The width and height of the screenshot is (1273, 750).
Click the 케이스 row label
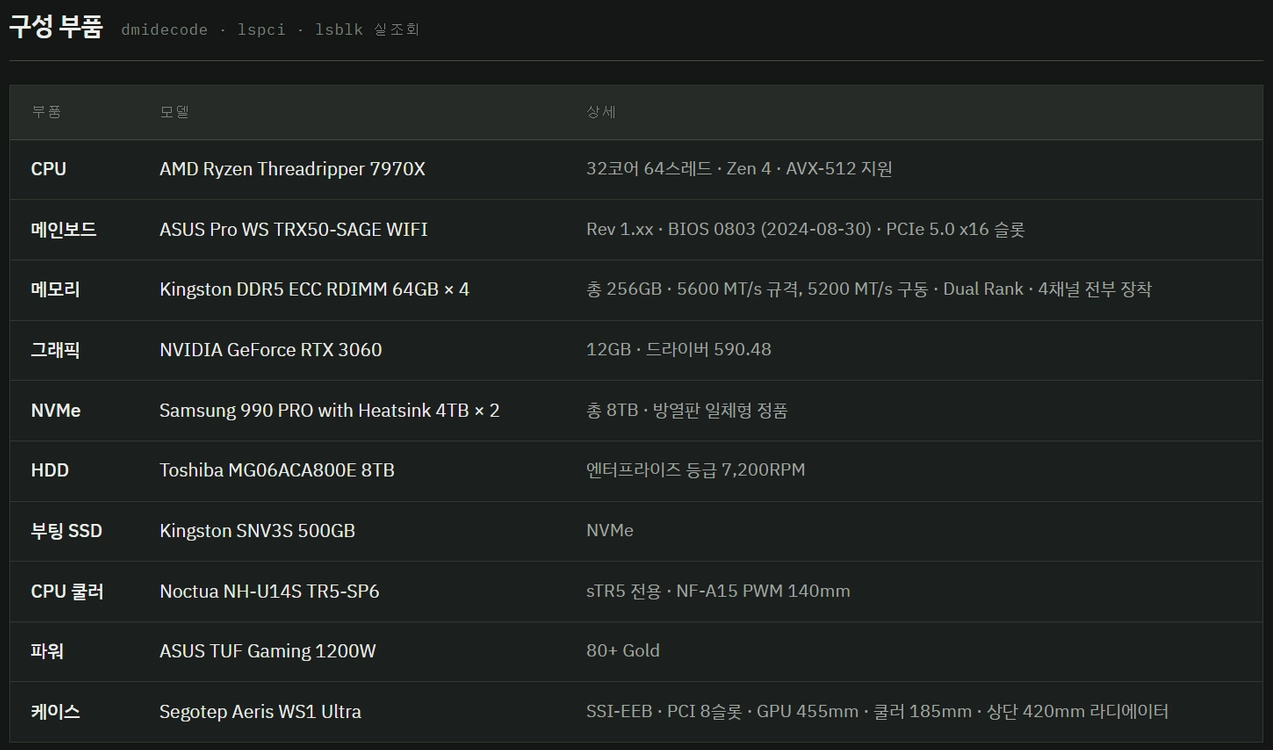click(x=55, y=711)
